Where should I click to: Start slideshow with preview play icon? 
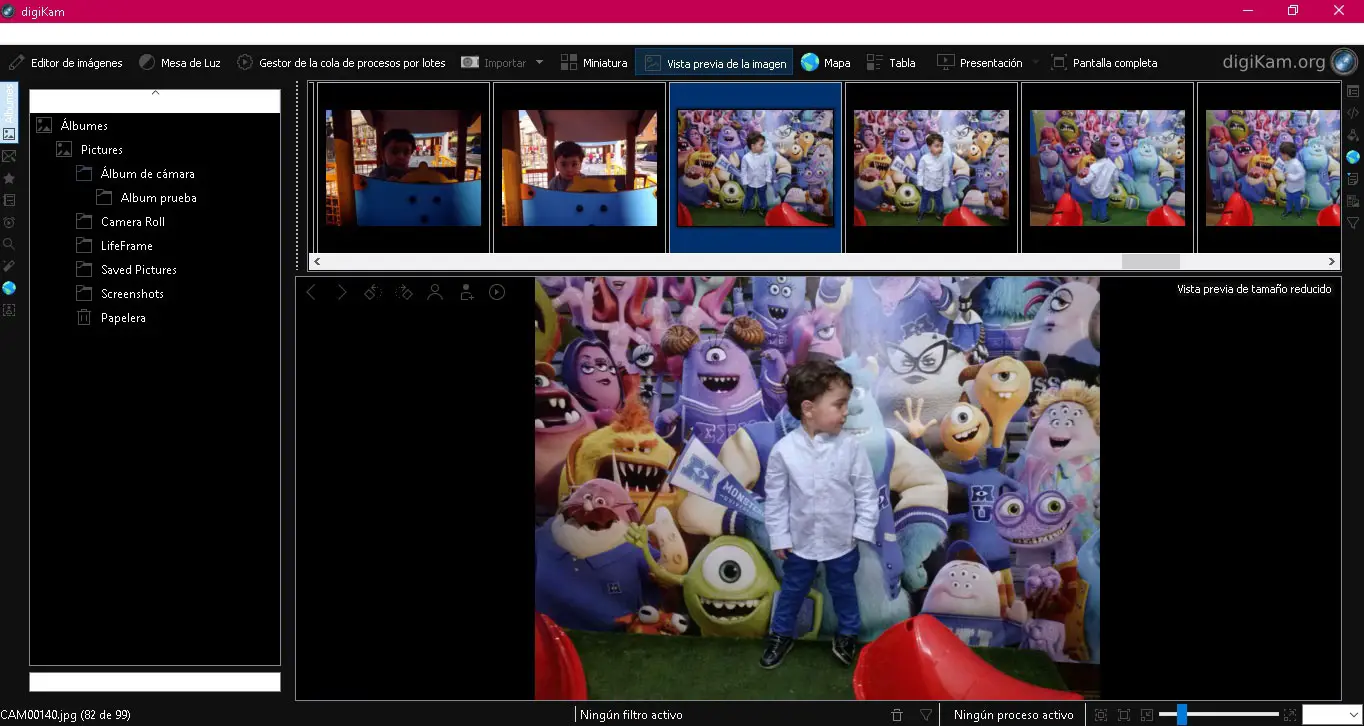pyautogui.click(x=497, y=292)
